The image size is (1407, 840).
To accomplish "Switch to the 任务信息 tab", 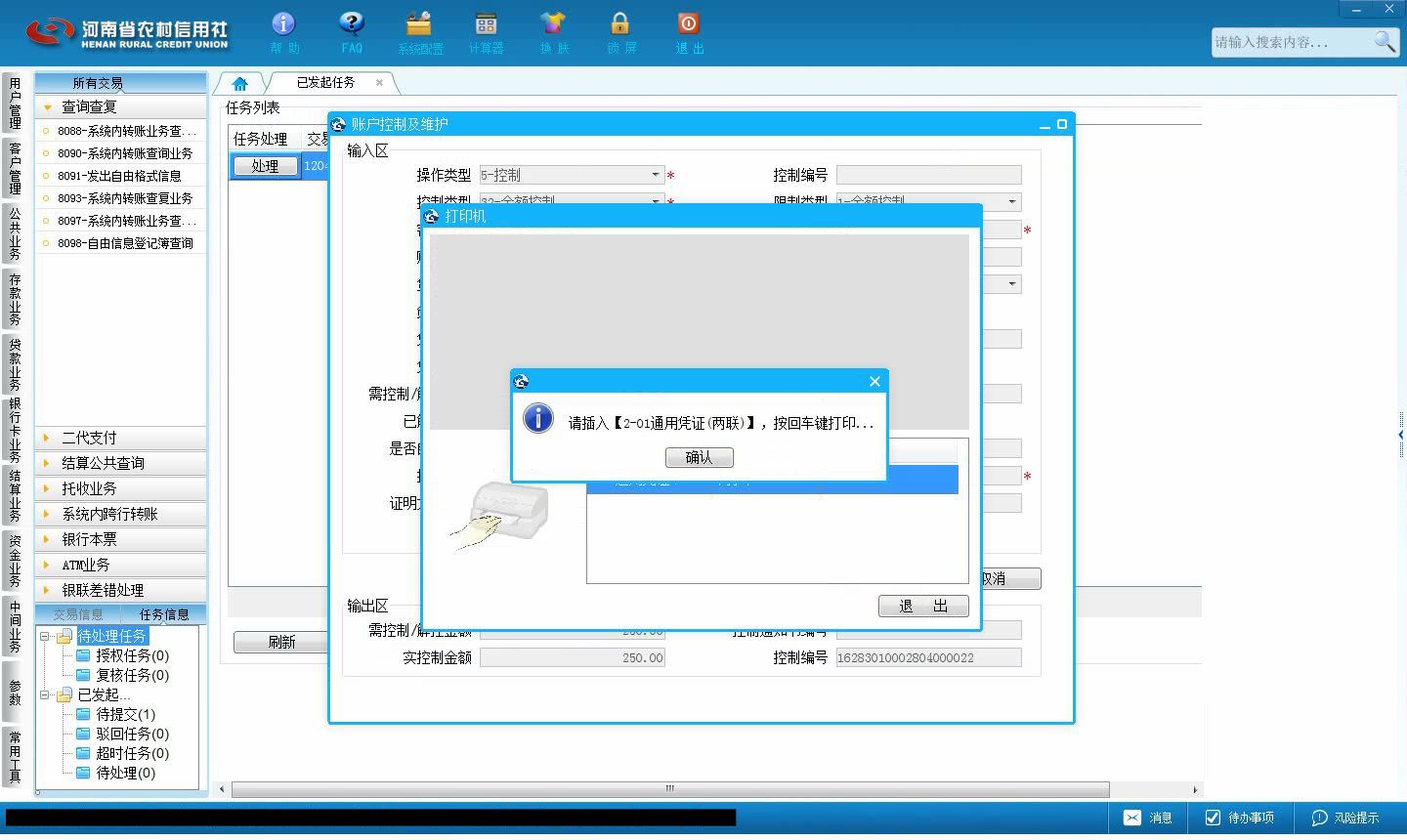I will point(163,614).
